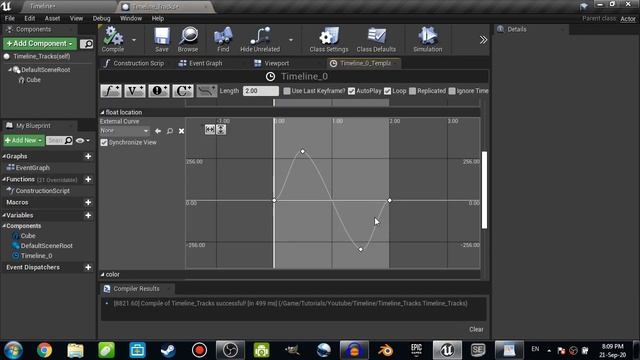Open Hide Unrelated options arrow
The width and height of the screenshot is (640, 360).
point(291,40)
